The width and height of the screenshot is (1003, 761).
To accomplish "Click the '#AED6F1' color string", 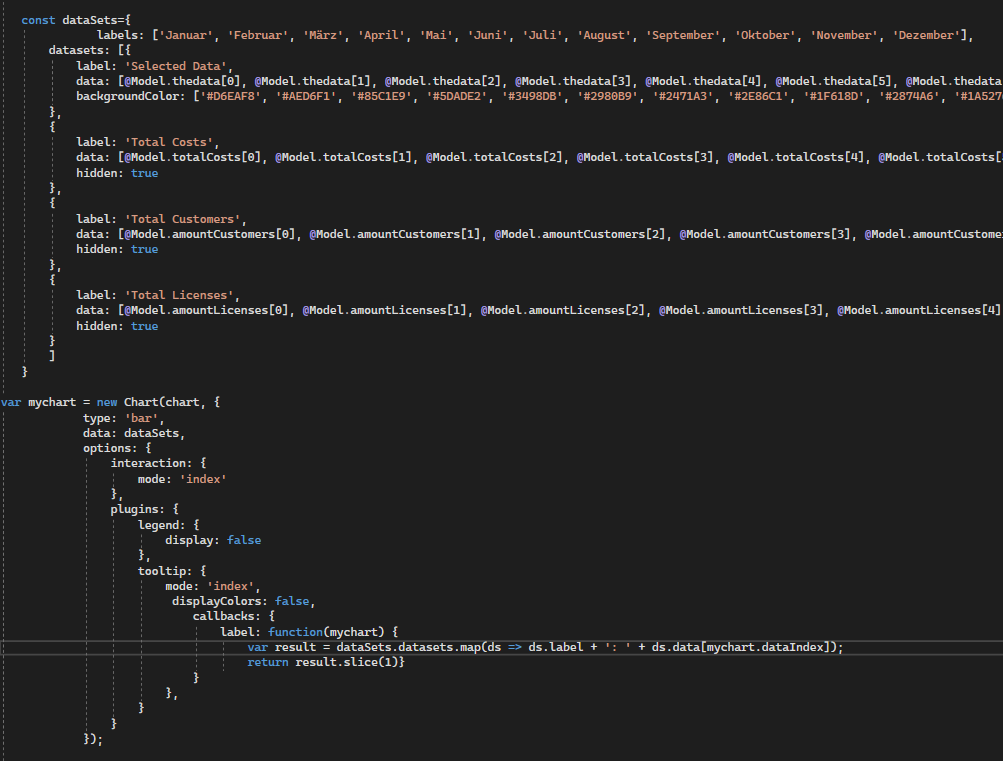I will [x=306, y=96].
